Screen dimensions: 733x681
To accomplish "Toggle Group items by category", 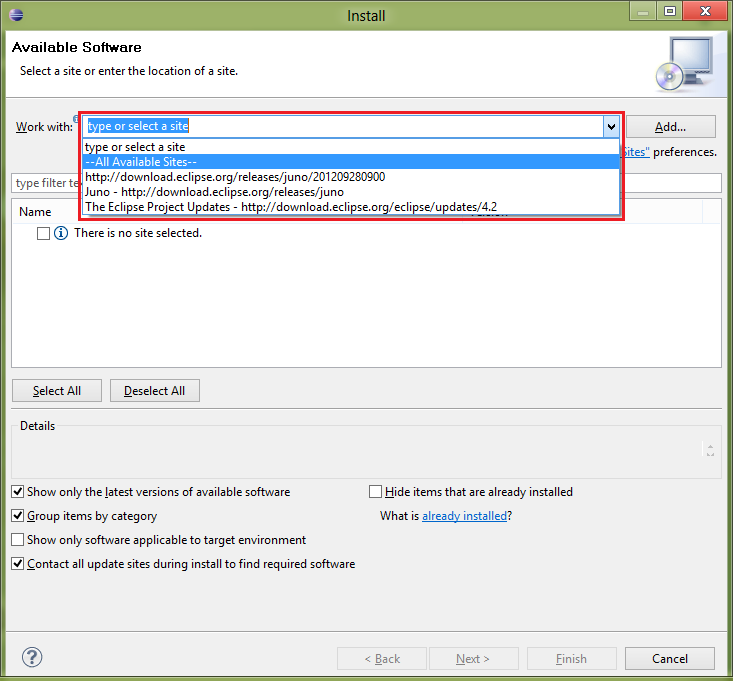I will tap(18, 516).
